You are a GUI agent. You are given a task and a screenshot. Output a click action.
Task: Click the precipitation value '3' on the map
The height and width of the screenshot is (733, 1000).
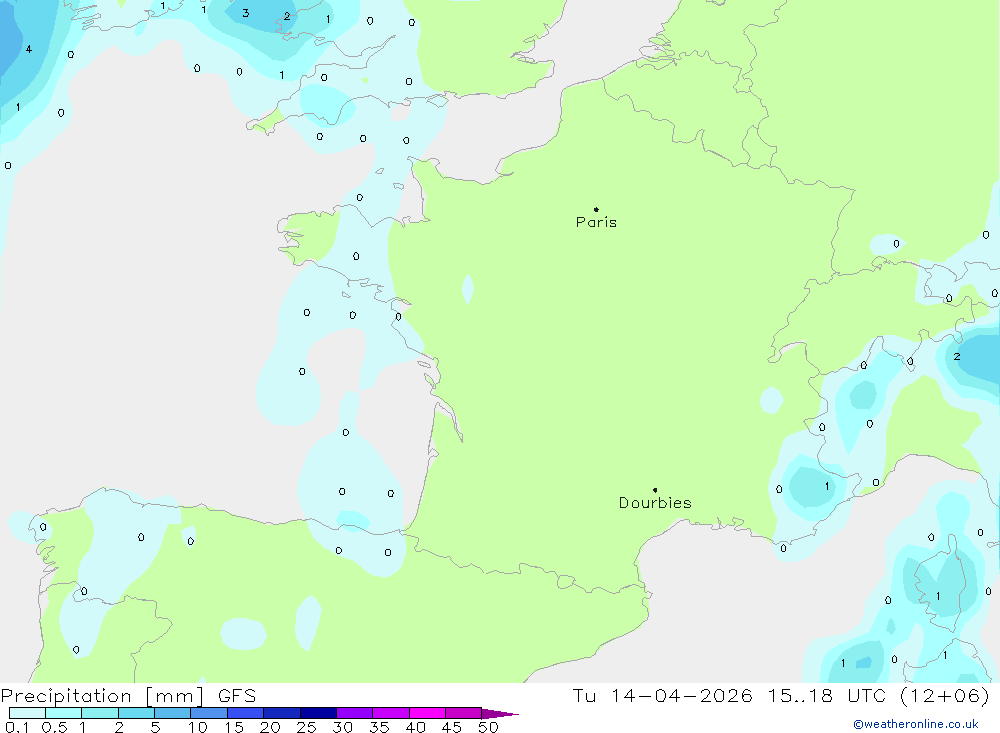coord(246,13)
